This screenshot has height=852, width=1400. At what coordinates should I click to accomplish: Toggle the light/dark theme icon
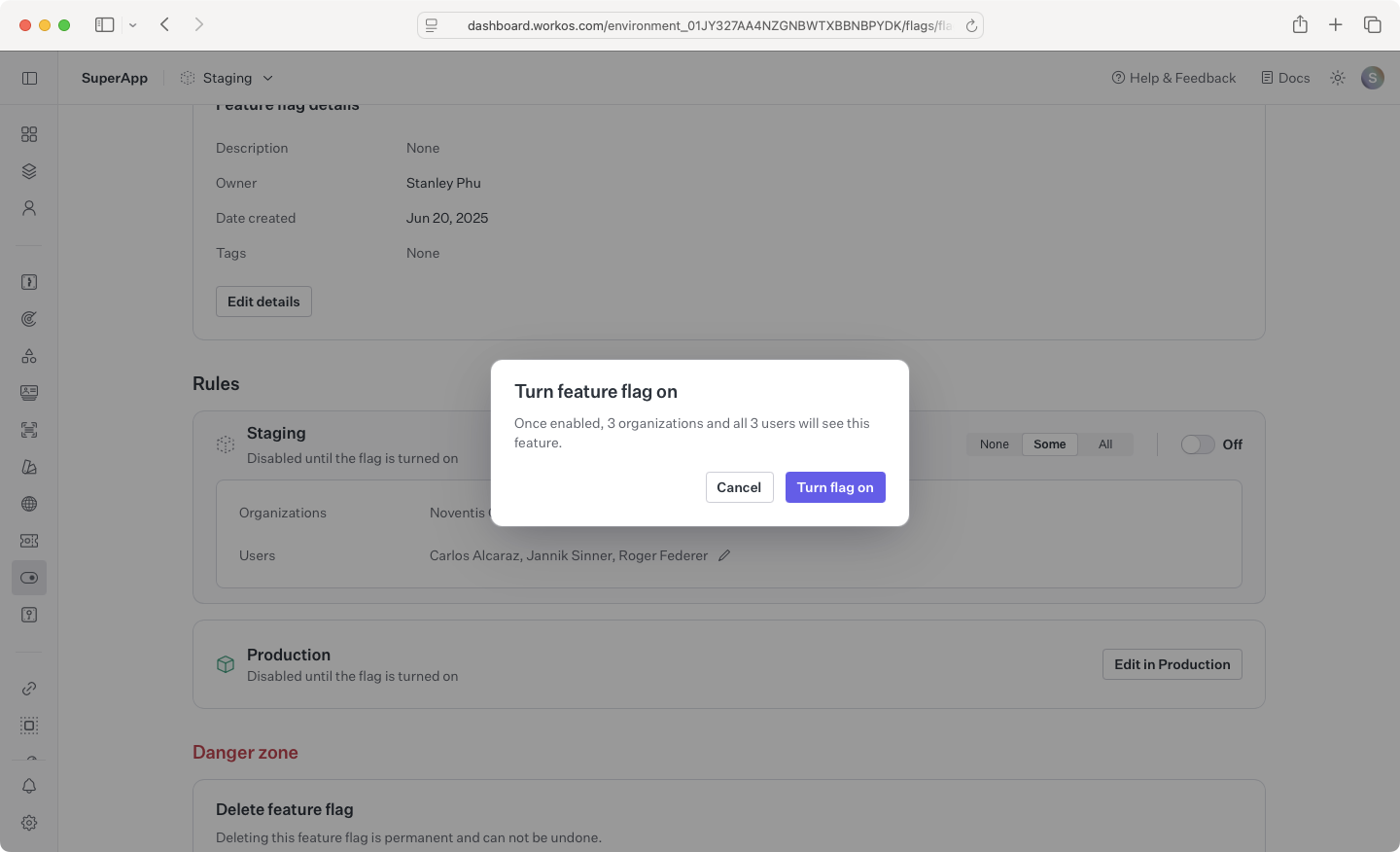tap(1338, 78)
